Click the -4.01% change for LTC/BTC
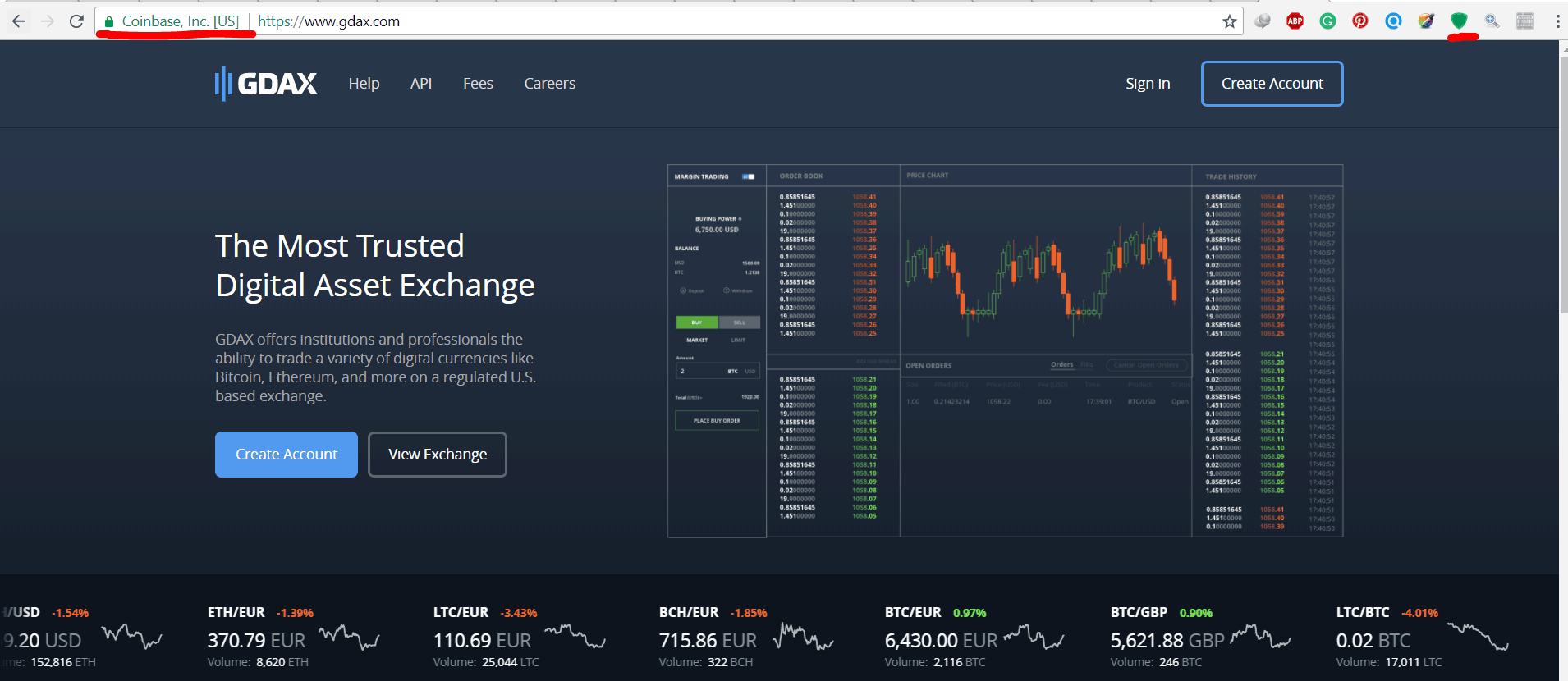The width and height of the screenshot is (1568, 681). (1419, 613)
